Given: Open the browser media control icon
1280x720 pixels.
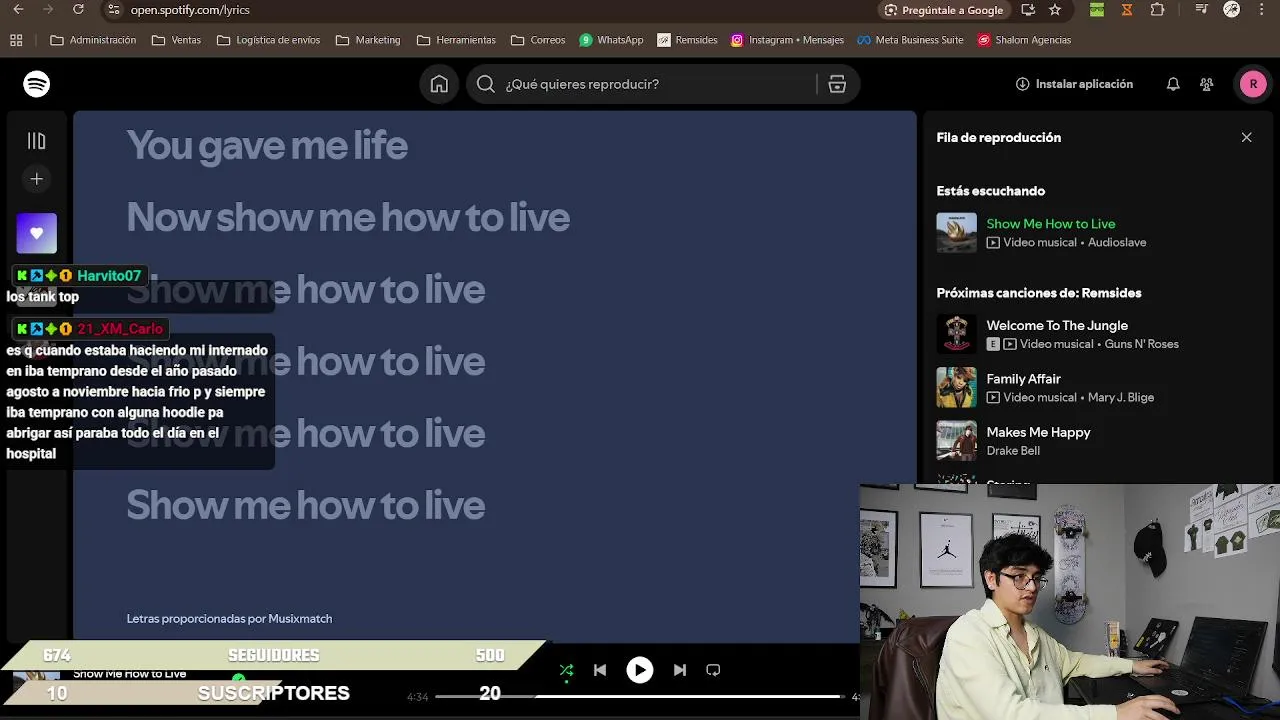Looking at the screenshot, I should pyautogui.click(x=1202, y=10).
